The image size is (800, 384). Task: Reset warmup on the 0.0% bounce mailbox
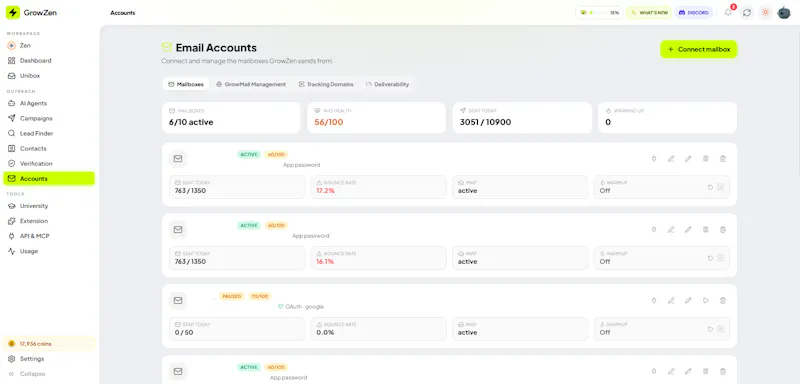[x=710, y=329]
